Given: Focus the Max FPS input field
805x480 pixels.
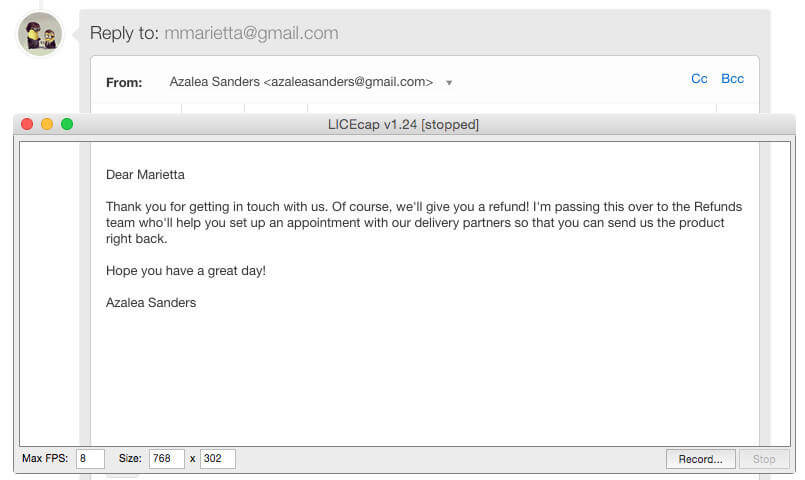Looking at the screenshot, I should click(x=90, y=458).
